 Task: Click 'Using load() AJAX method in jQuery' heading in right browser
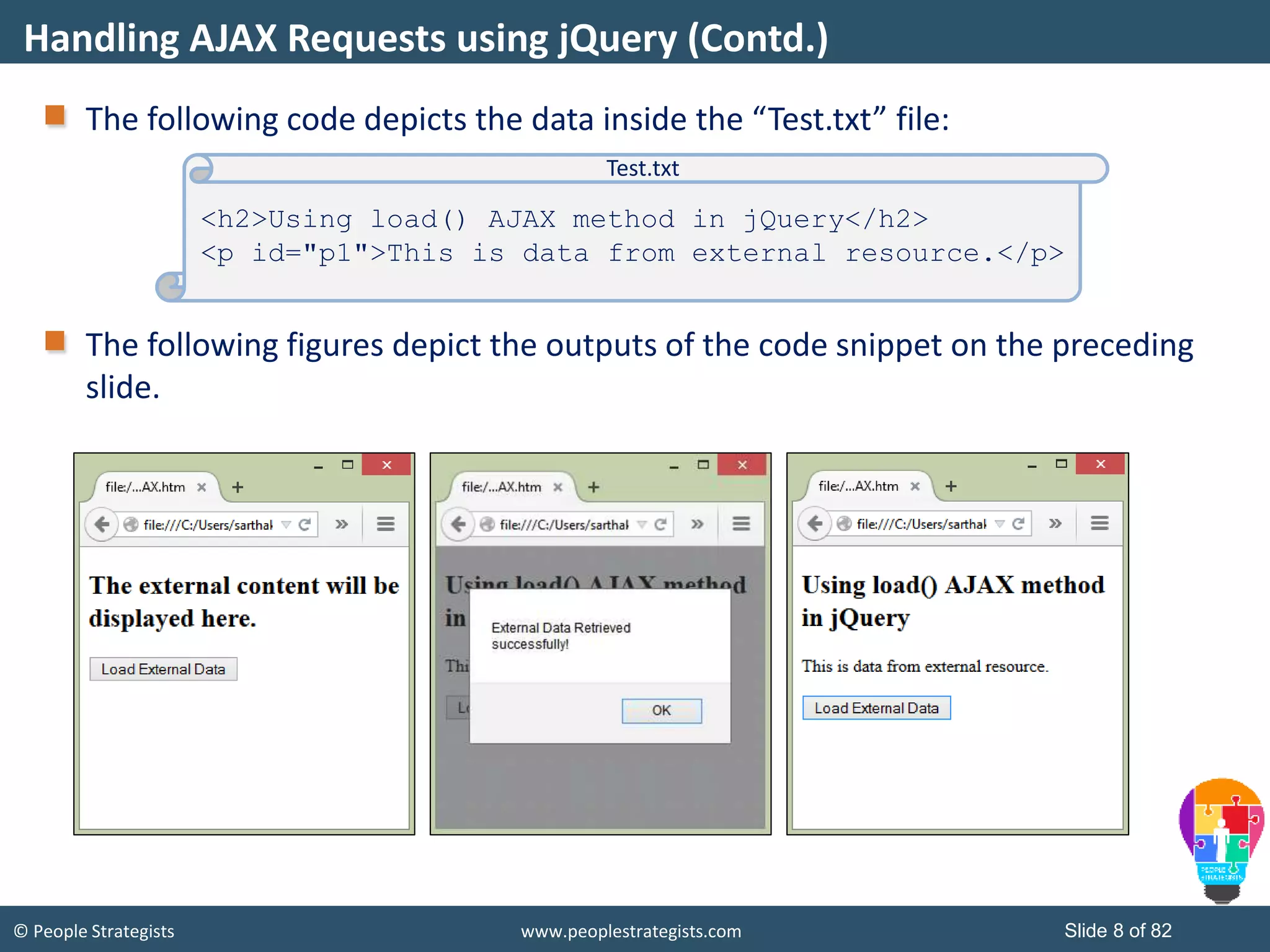(x=953, y=601)
